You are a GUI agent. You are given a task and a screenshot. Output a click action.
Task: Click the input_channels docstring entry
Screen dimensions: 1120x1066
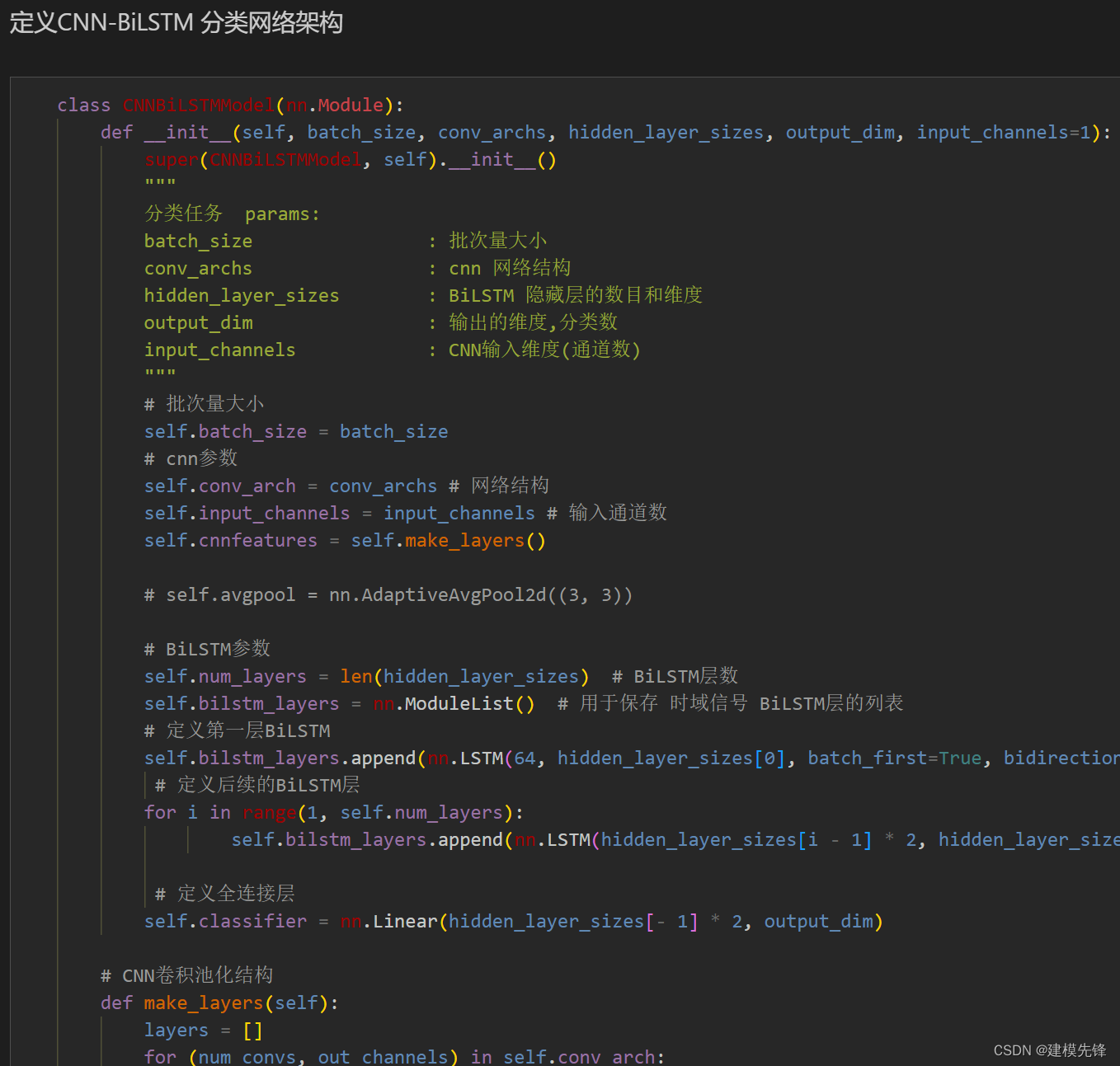point(219,350)
